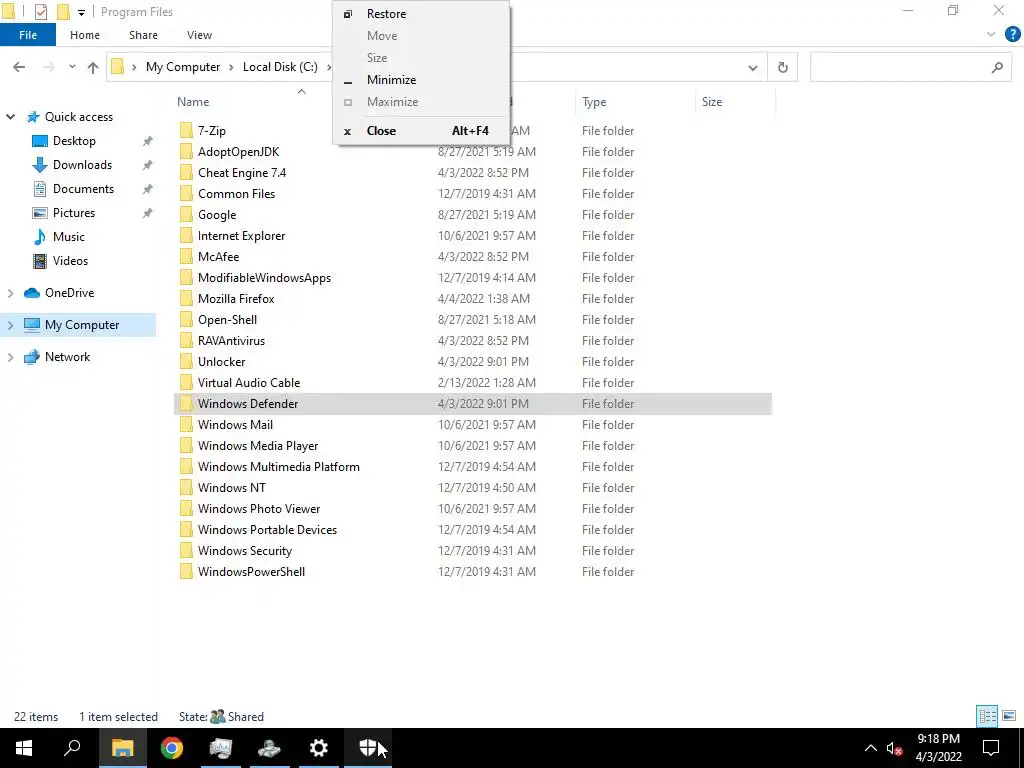The width and height of the screenshot is (1024, 768).
Task: Show hidden system tray icons
Action: pos(871,748)
